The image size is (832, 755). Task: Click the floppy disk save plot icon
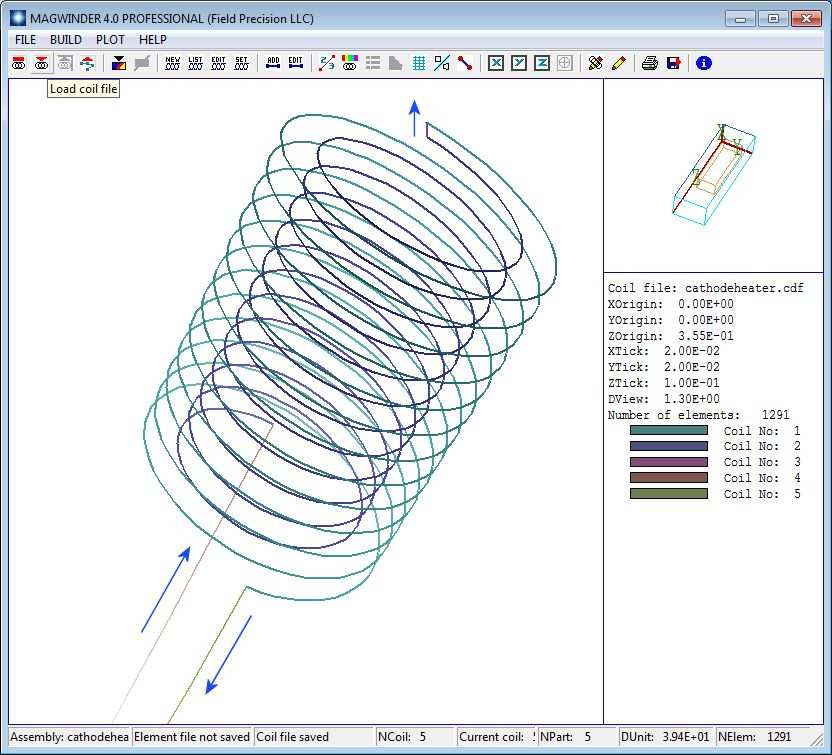pos(673,63)
